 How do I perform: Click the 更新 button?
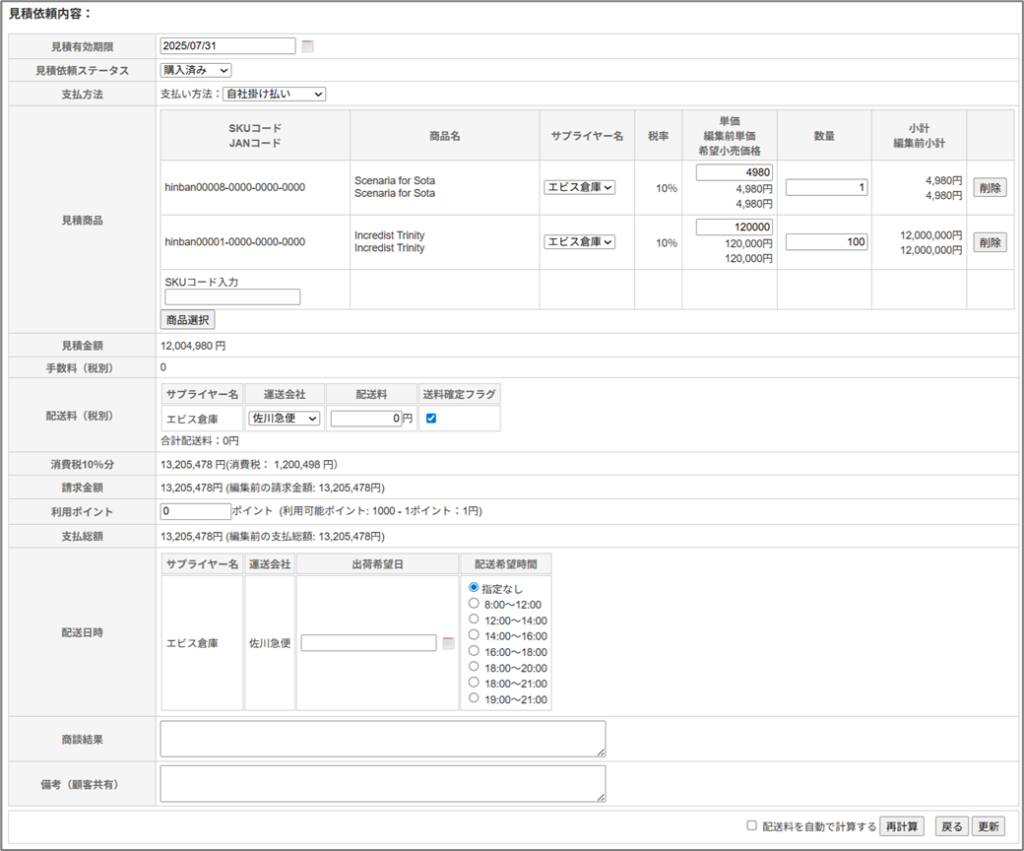988,827
